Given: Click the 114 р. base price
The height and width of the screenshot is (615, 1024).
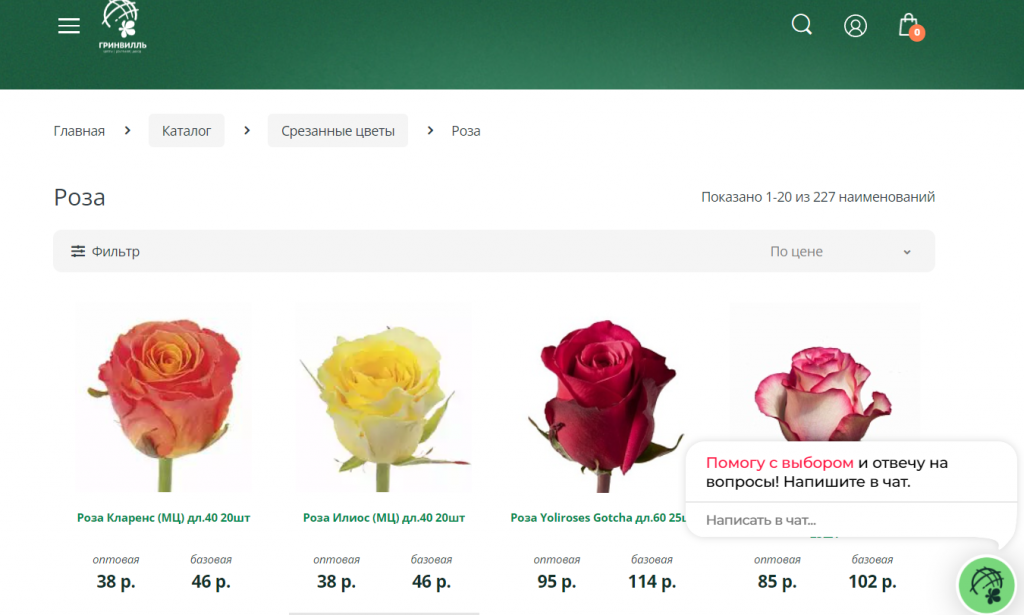Looking at the screenshot, I should [652, 581].
